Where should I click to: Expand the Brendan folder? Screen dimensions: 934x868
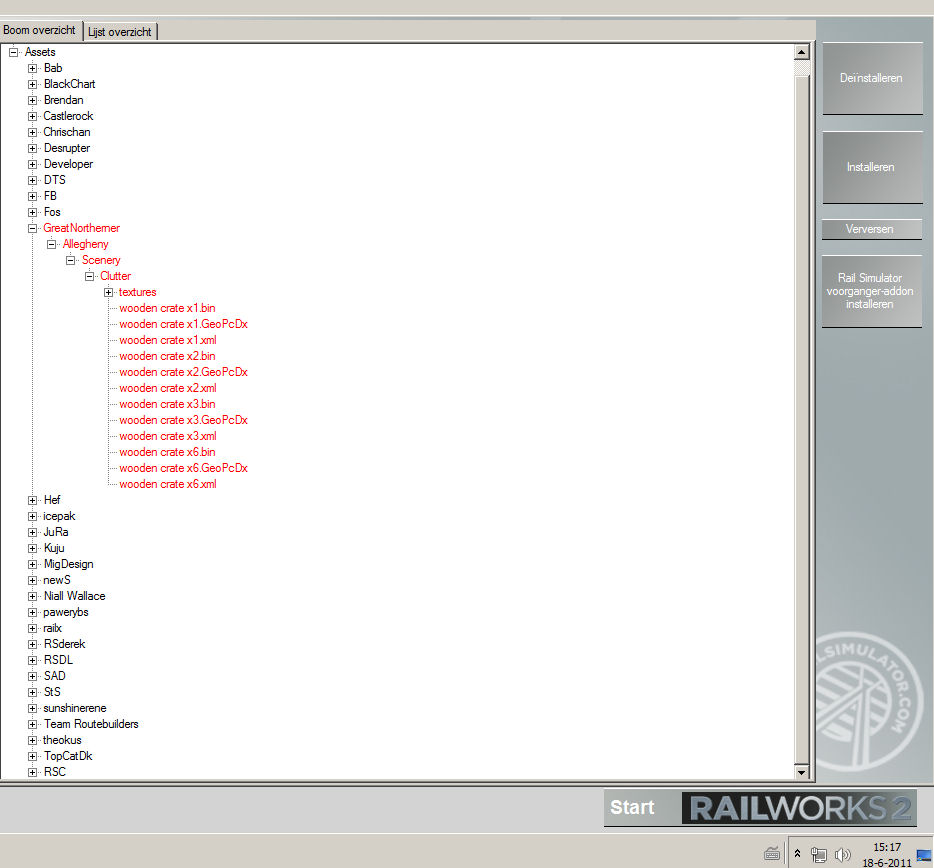click(x=32, y=101)
